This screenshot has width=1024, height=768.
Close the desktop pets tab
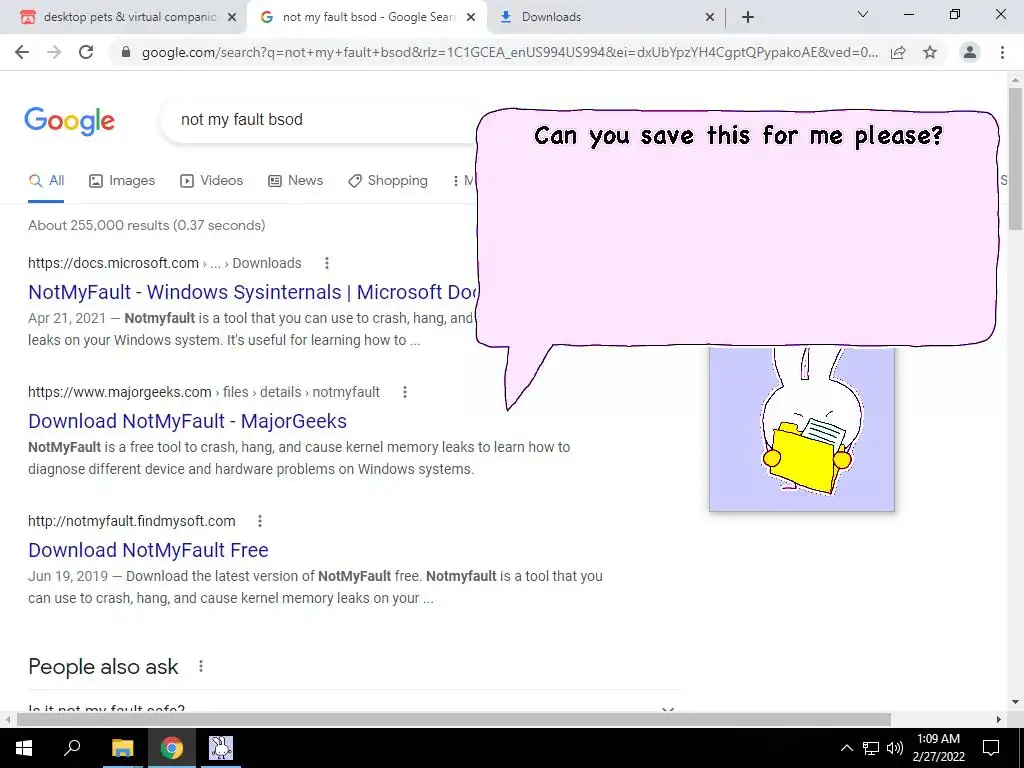[x=232, y=18]
